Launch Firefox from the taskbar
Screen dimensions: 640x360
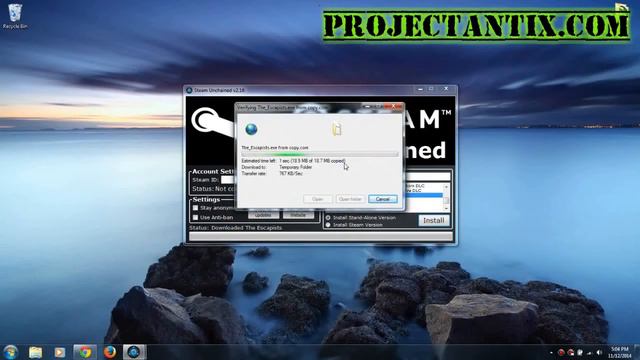pos(109,352)
